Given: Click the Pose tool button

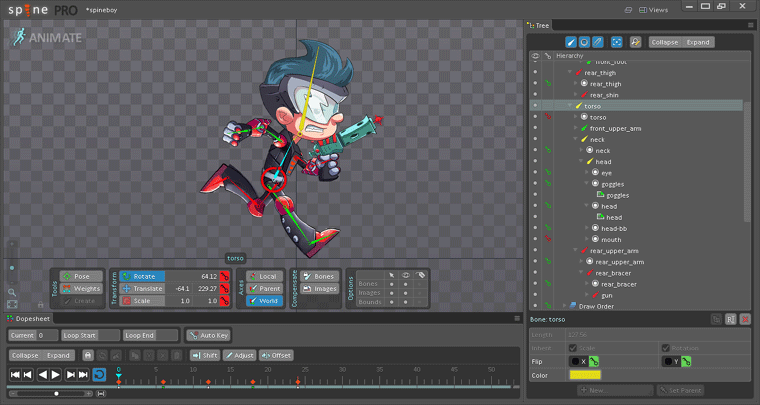Looking at the screenshot, I should click(81, 277).
